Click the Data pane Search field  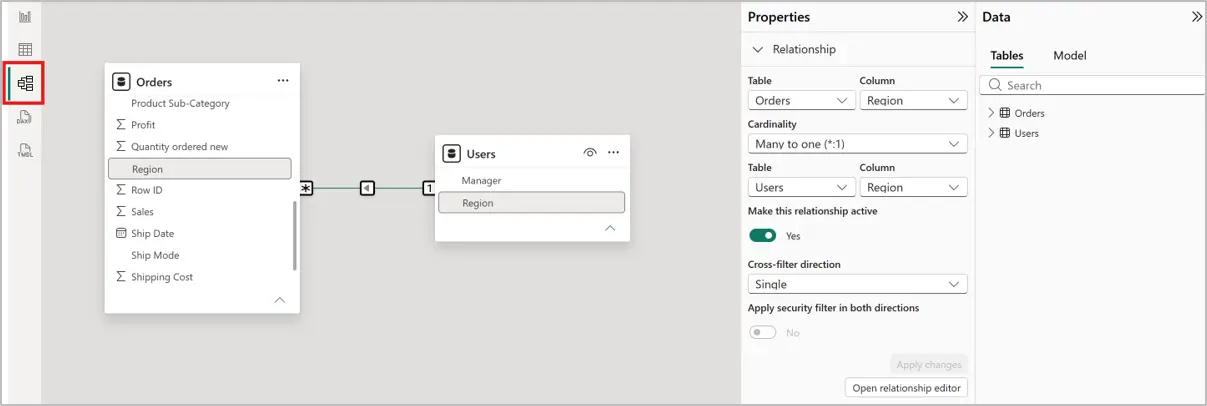(x=1092, y=85)
